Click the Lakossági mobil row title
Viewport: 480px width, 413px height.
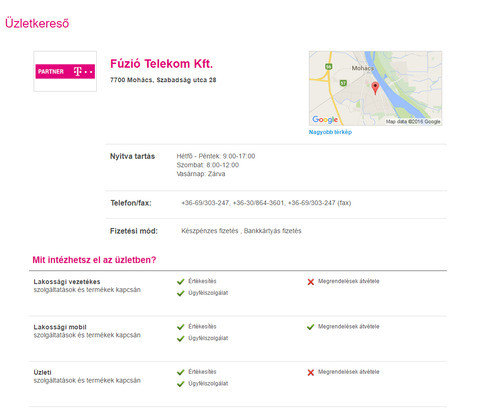click(x=60, y=327)
